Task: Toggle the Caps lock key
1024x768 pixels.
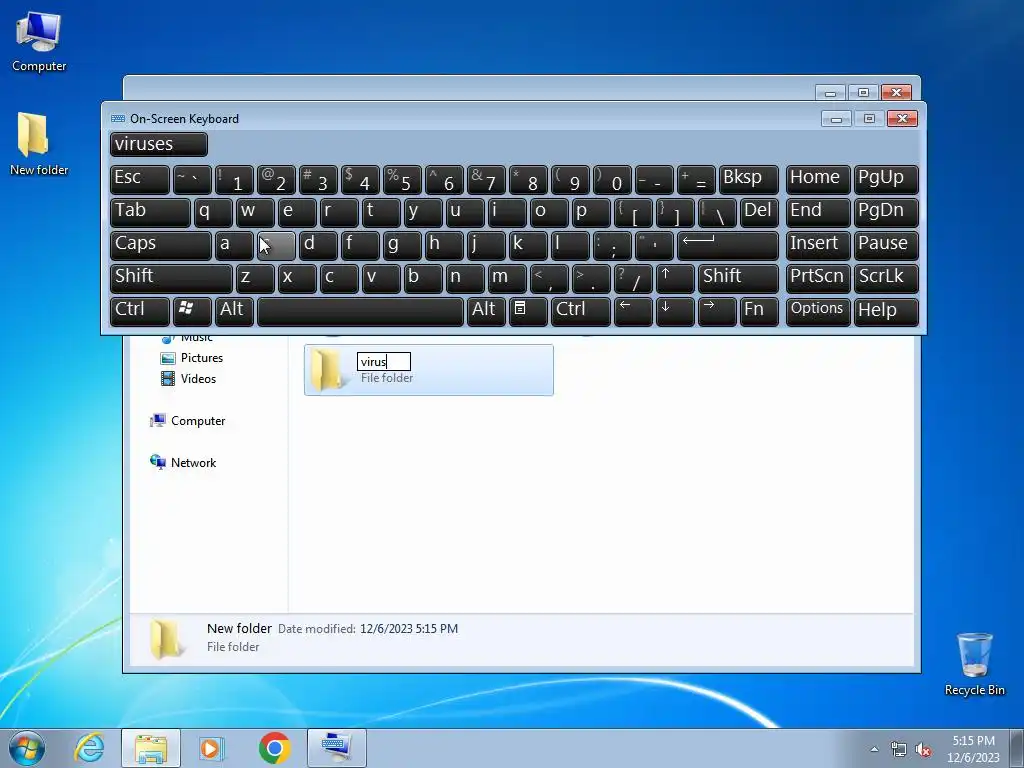Action: [161, 246]
